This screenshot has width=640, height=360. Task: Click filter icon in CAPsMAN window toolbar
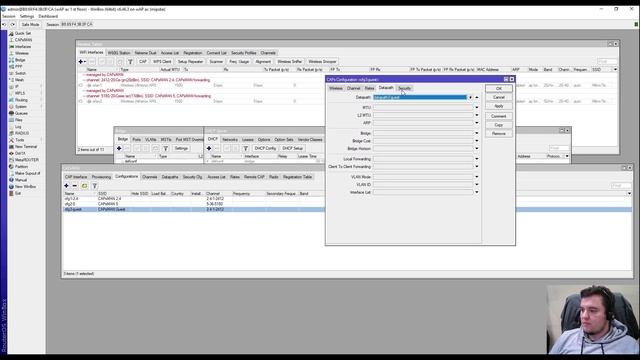pyautogui.click(x=95, y=186)
